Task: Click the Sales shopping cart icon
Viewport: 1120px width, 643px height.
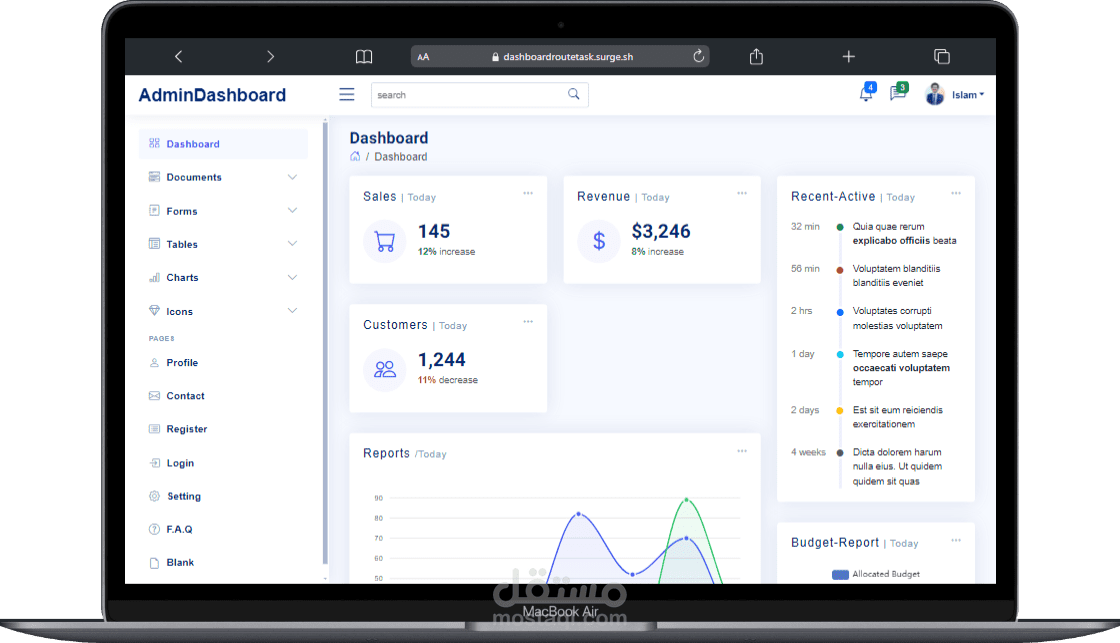Action: pyautogui.click(x=385, y=241)
